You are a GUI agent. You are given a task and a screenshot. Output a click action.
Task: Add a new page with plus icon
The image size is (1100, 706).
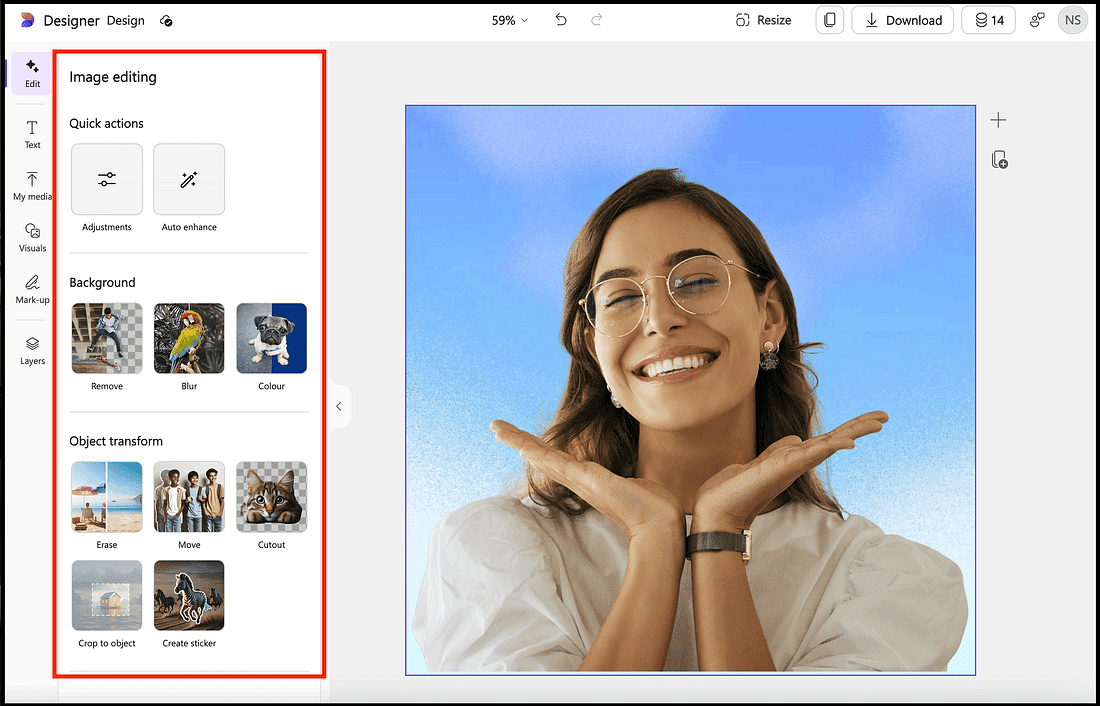click(x=998, y=120)
